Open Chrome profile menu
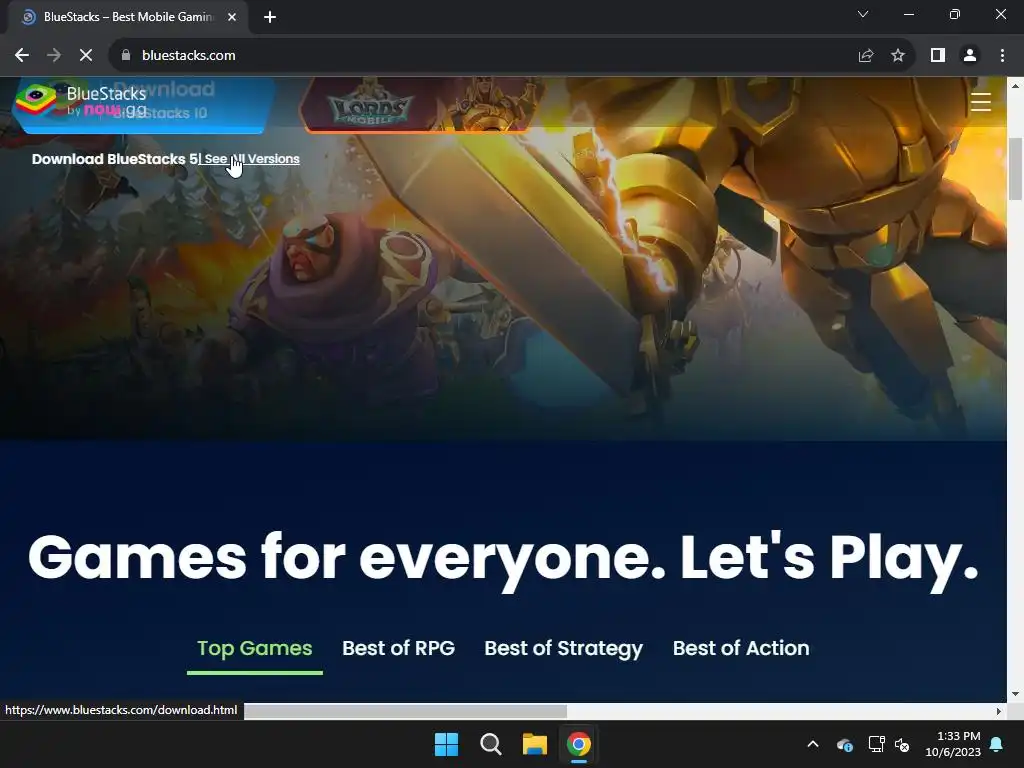Screen dimensions: 1024x768 970,56
